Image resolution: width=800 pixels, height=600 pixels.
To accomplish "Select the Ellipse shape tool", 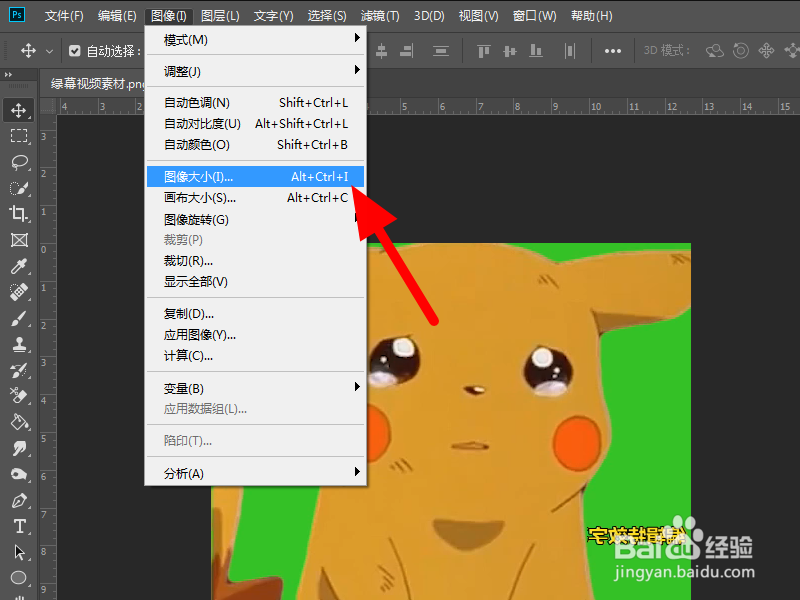I will (x=19, y=578).
